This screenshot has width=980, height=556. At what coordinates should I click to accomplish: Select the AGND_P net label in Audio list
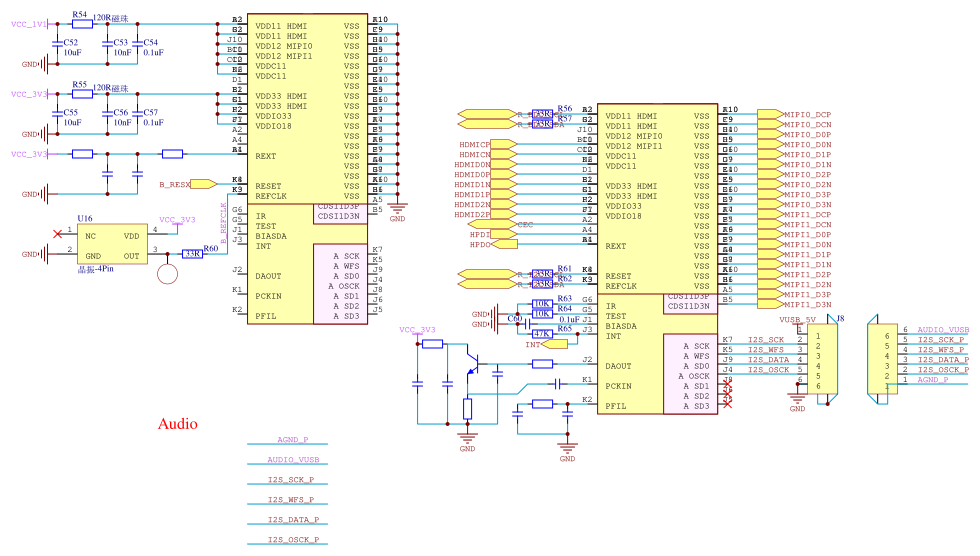(x=292, y=440)
